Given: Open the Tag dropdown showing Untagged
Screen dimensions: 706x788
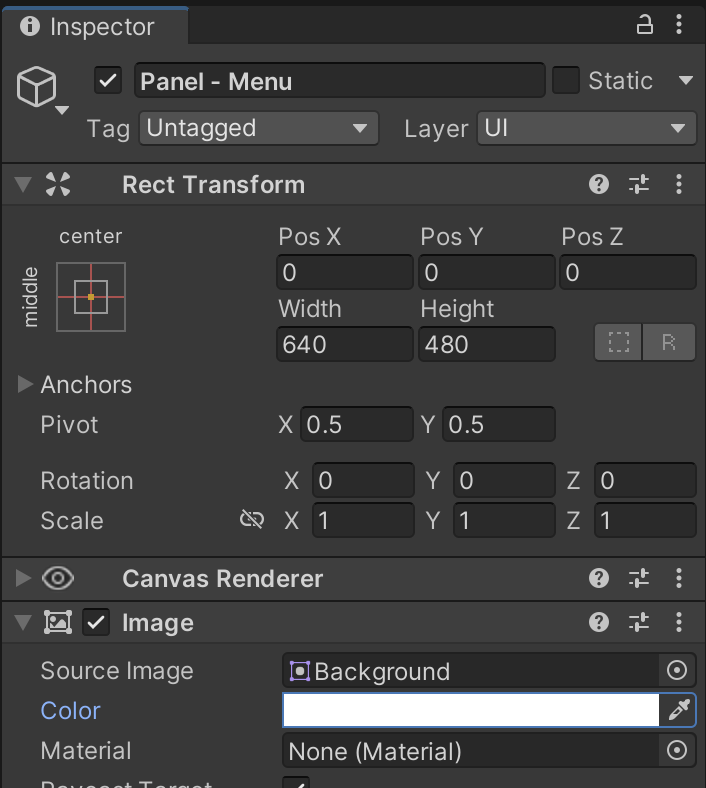Looking at the screenshot, I should point(258,128).
